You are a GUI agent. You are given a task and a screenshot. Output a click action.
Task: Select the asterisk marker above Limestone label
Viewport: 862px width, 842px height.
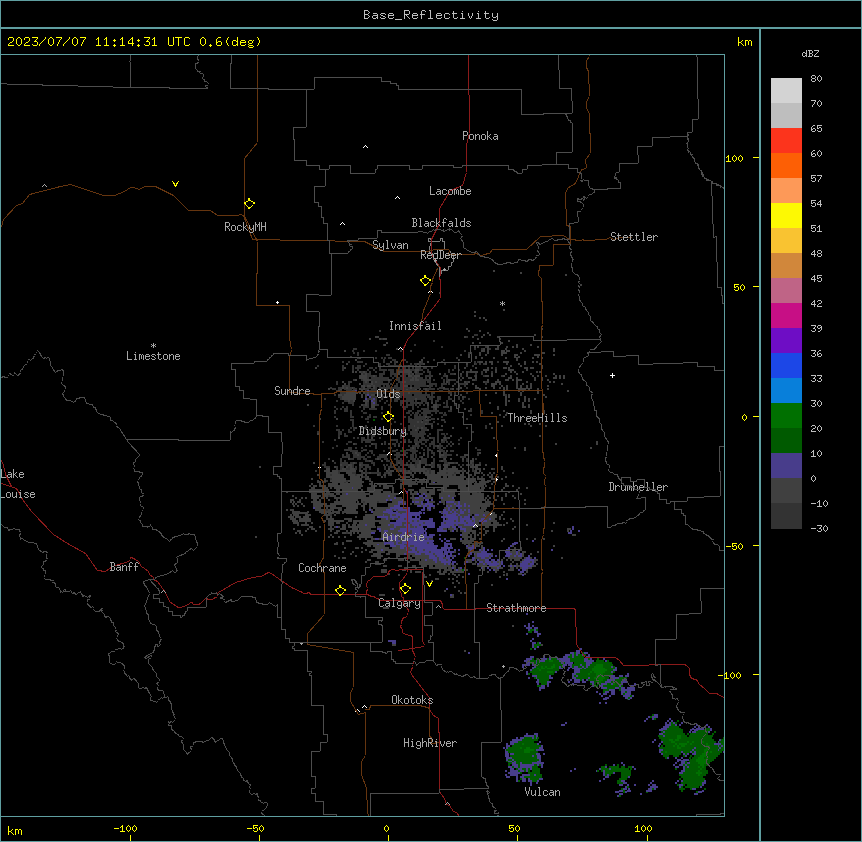[153, 346]
